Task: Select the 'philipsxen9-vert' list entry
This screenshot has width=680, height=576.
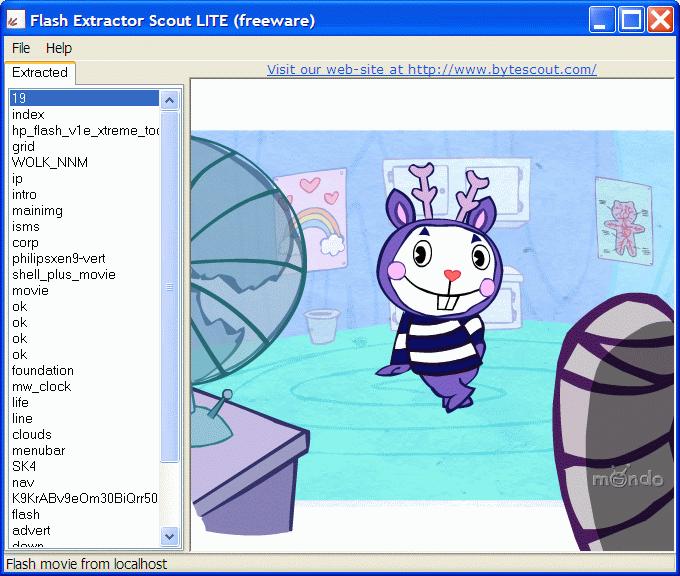Action: [x=84, y=259]
